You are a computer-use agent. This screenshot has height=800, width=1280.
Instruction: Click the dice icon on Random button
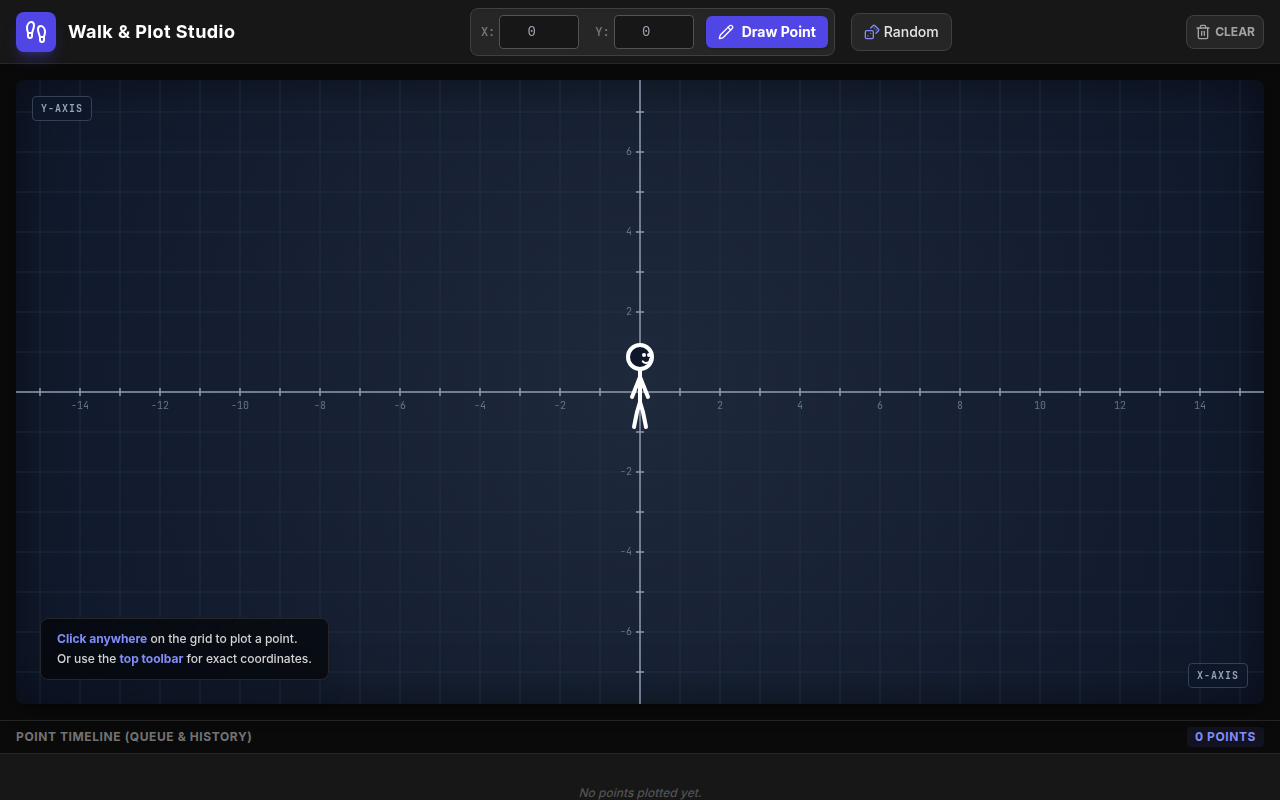pos(871,32)
